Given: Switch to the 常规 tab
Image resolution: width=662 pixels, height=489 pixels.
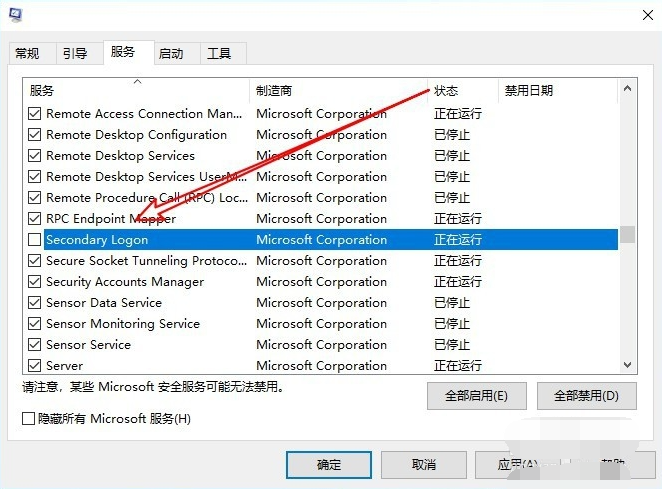Looking at the screenshot, I should point(28,54).
